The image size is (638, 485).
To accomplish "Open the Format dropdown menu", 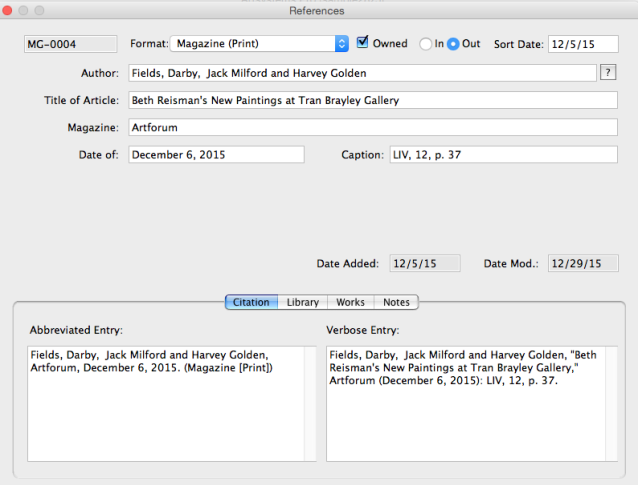I will (x=341, y=44).
